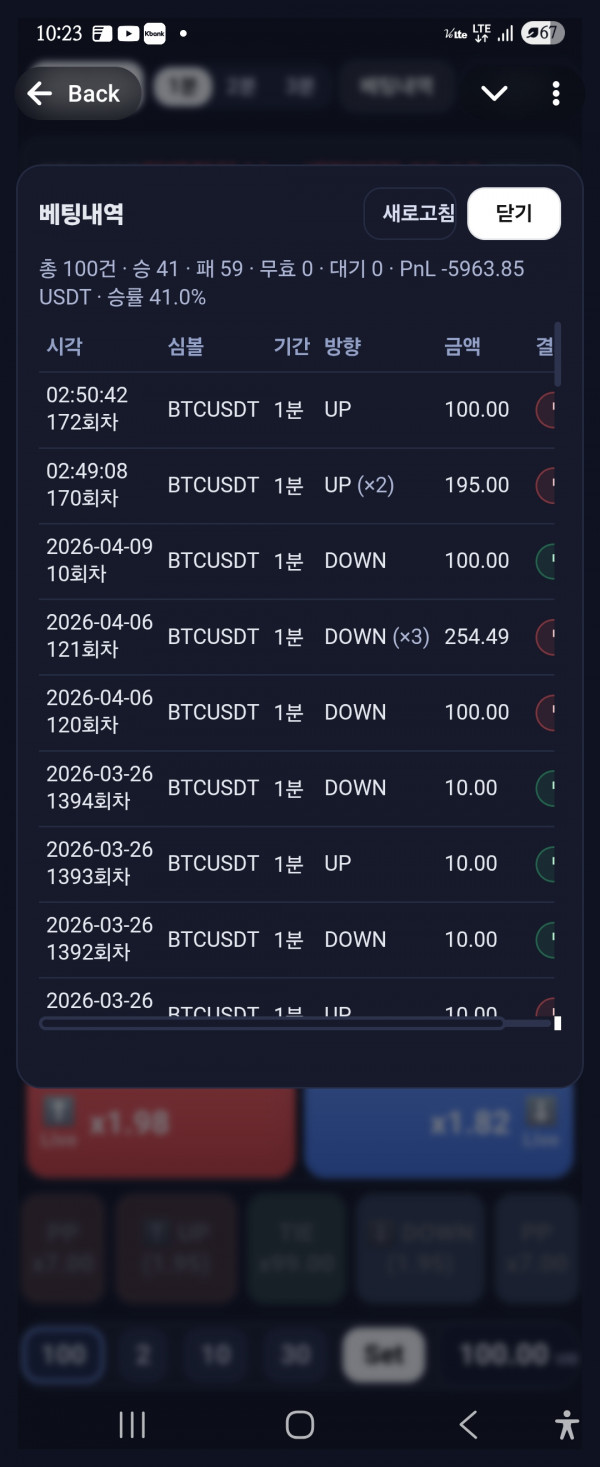Screen dimensions: 600x1467
Task: Tap result badge for 121회차 row
Action: [546, 637]
